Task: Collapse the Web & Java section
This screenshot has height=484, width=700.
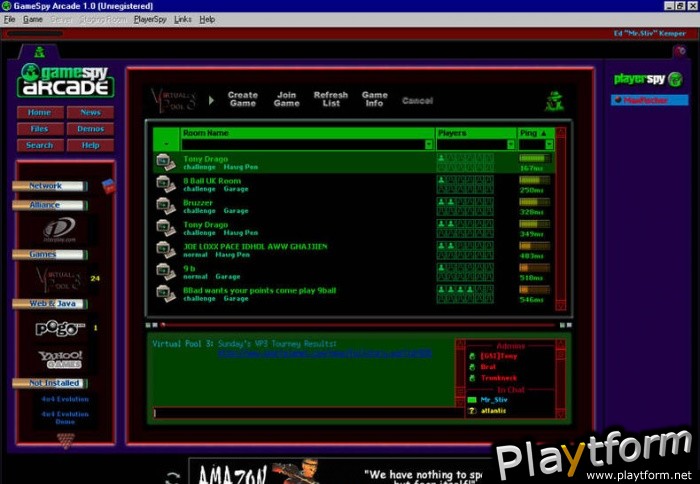Action: [x=50, y=304]
